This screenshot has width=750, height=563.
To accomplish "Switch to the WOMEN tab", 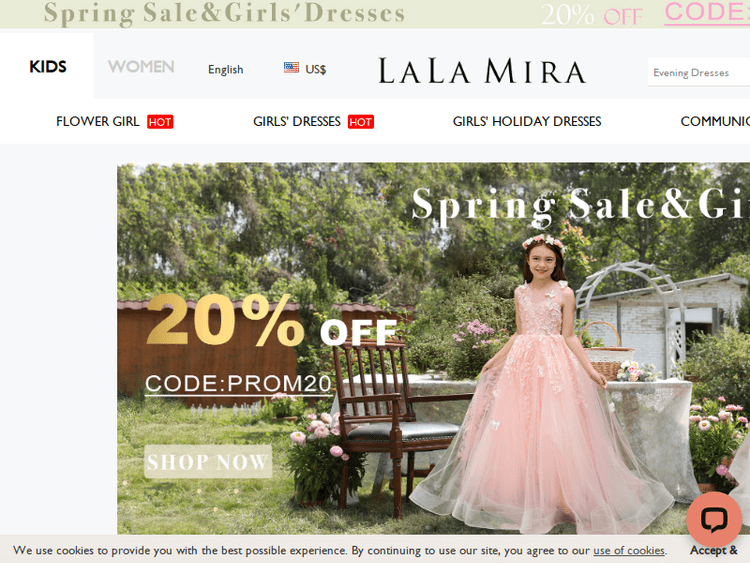I will point(141,66).
